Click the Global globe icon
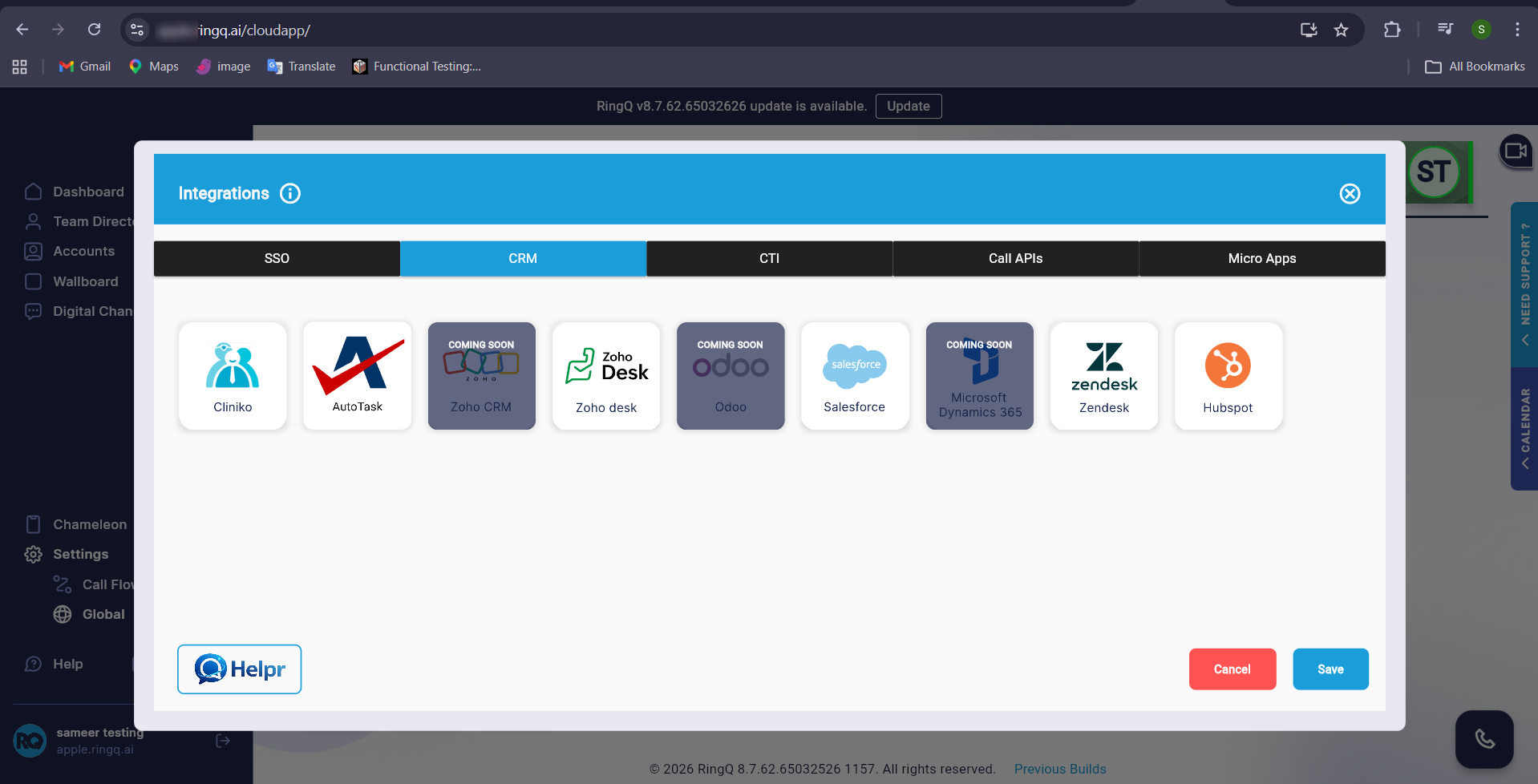 pos(63,614)
